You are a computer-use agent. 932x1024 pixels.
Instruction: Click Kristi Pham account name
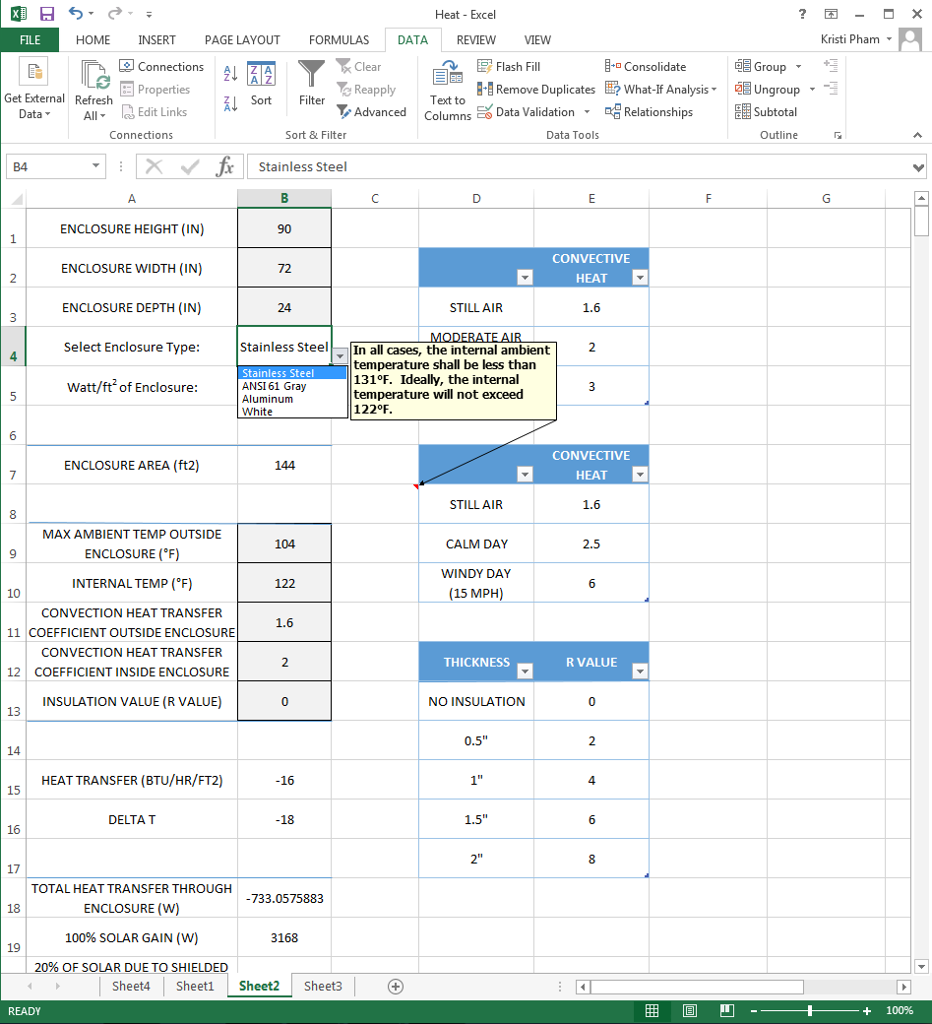[x=850, y=39]
